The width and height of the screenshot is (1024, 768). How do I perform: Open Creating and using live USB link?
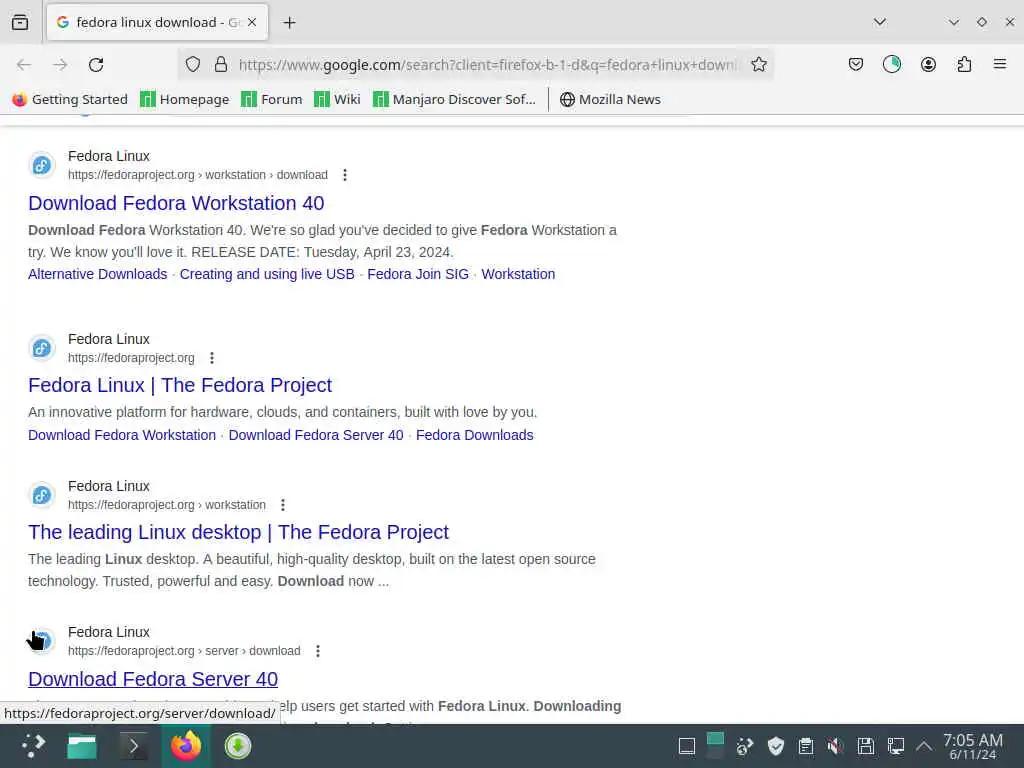pos(267,274)
